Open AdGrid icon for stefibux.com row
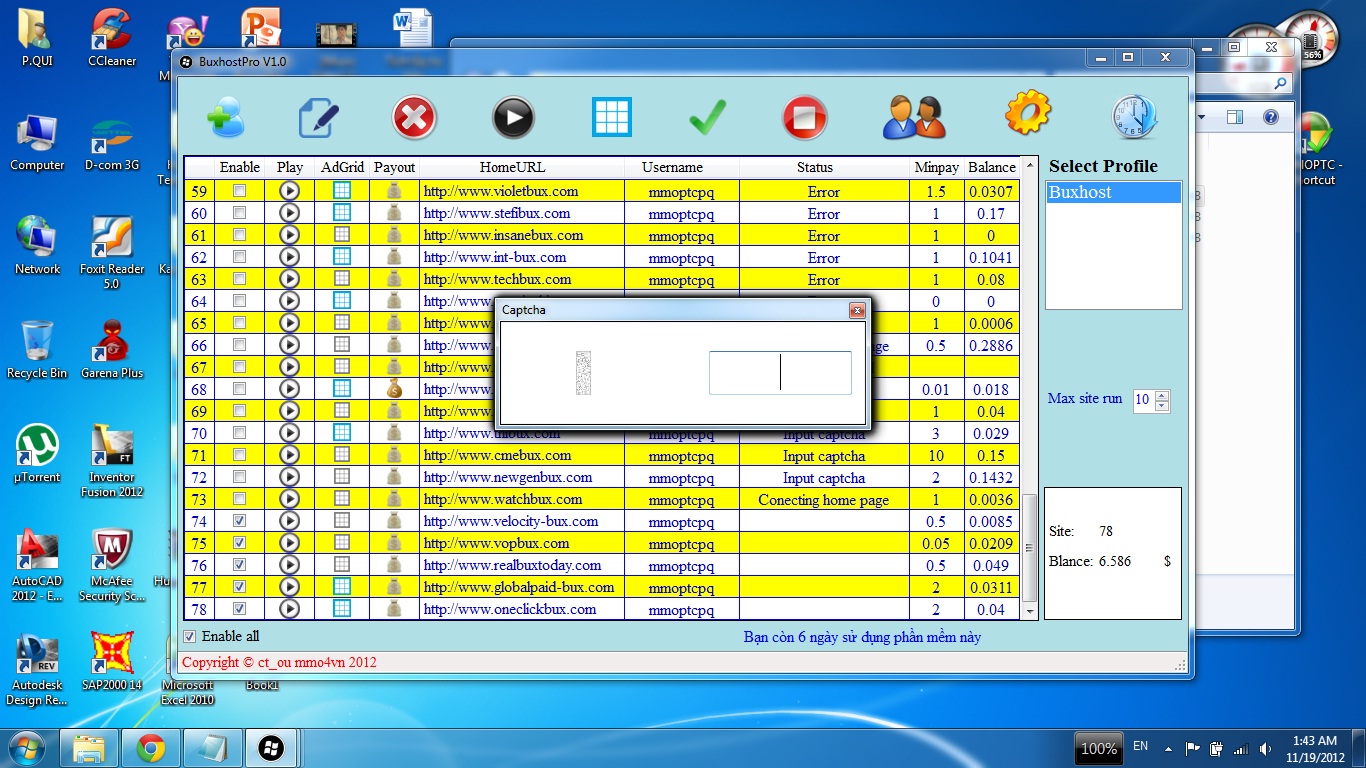Image resolution: width=1366 pixels, height=768 pixels. 342,213
